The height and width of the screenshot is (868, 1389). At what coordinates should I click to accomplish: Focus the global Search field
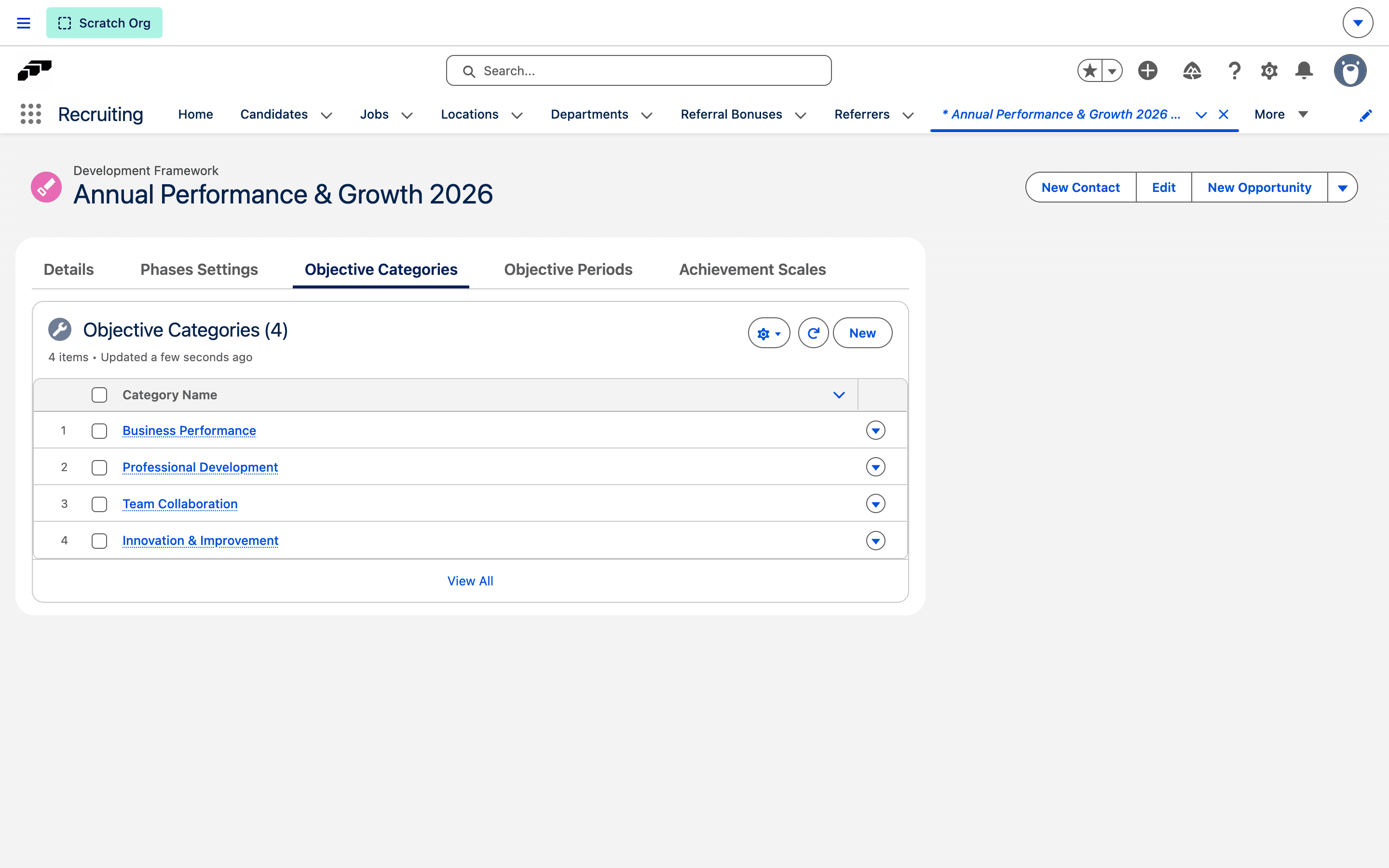coord(639,70)
